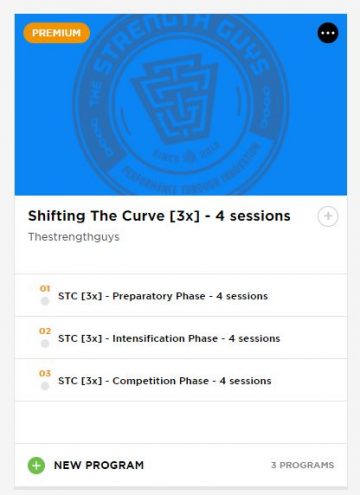The image size is (360, 495).
Task: Toggle gray circle for Preparatory Phase
Action: (45, 301)
